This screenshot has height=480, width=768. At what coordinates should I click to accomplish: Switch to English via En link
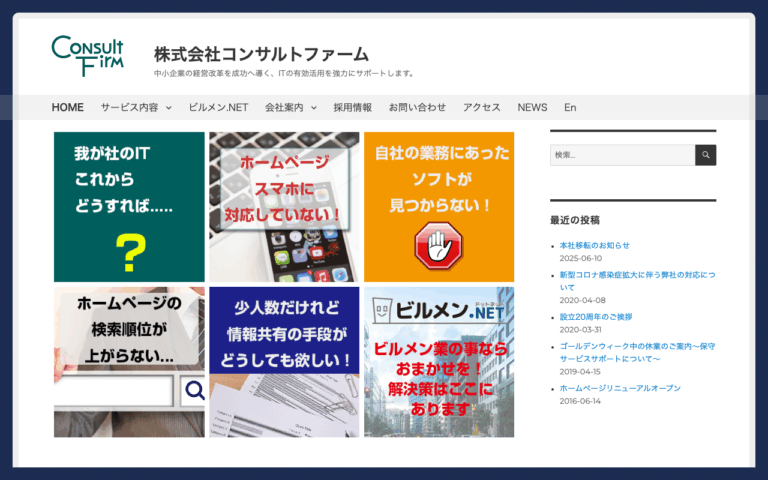pos(570,107)
